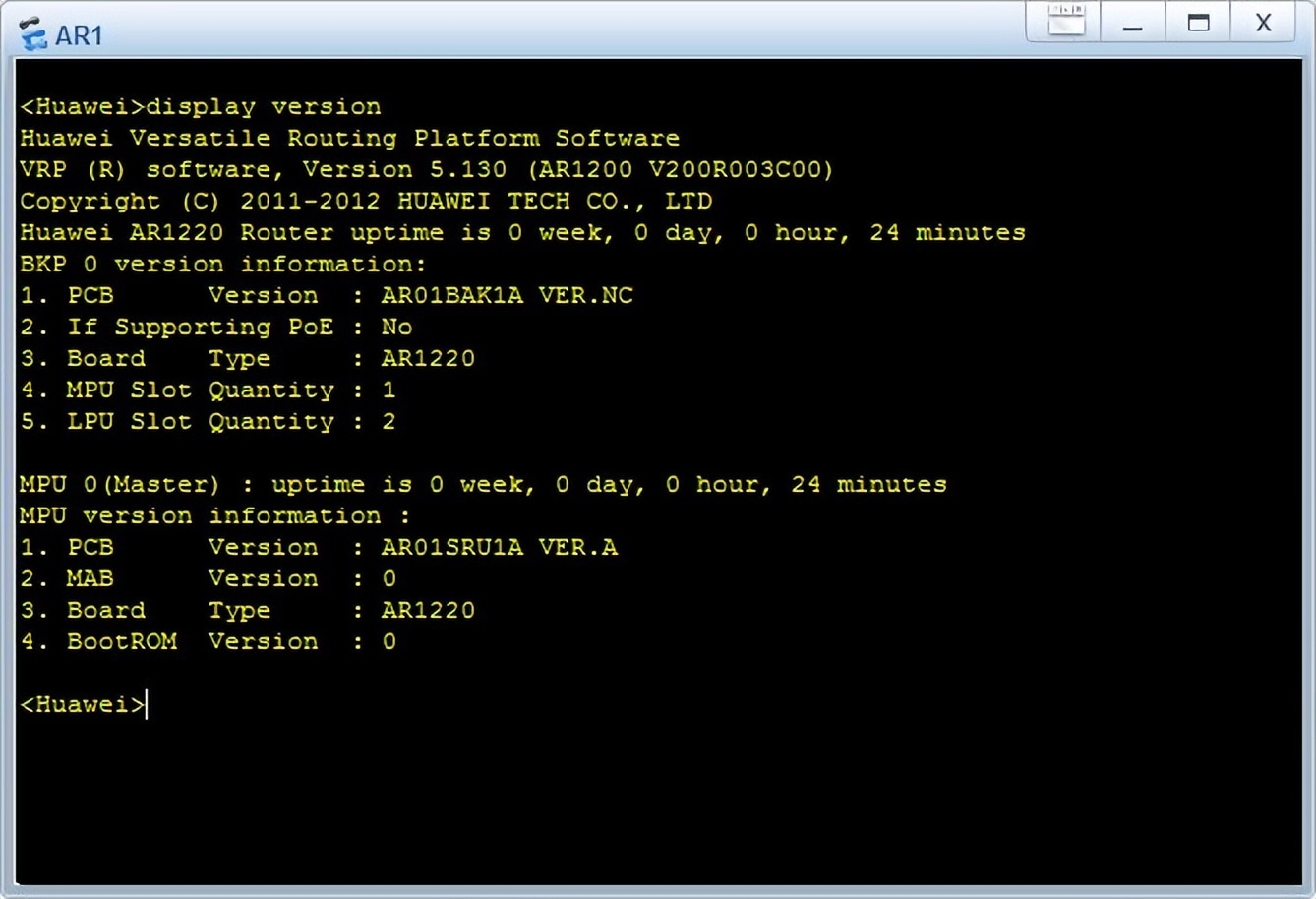
Task: Click 'MPU Slot Quantity : 1' line
Action: coord(208,390)
